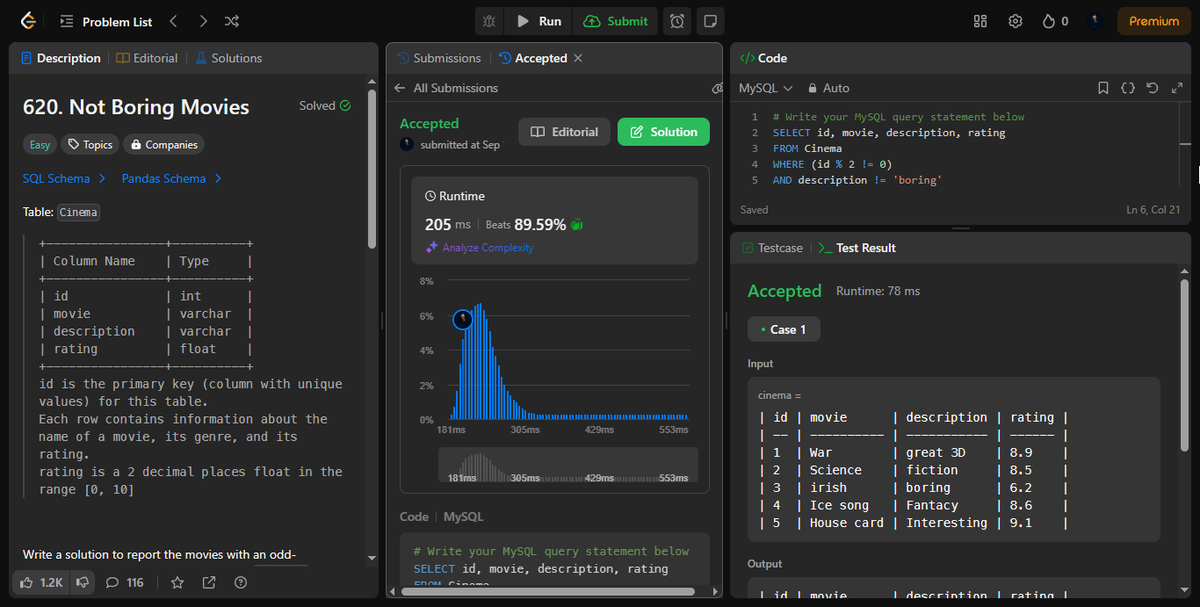The image size is (1200, 607).
Task: Open the Editorial button in submission panel
Action: [x=564, y=132]
